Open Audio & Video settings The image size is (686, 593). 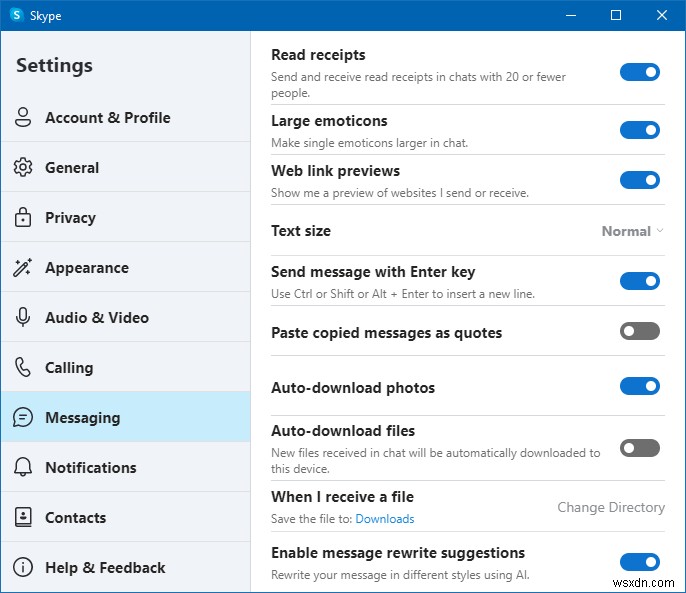pos(126,317)
